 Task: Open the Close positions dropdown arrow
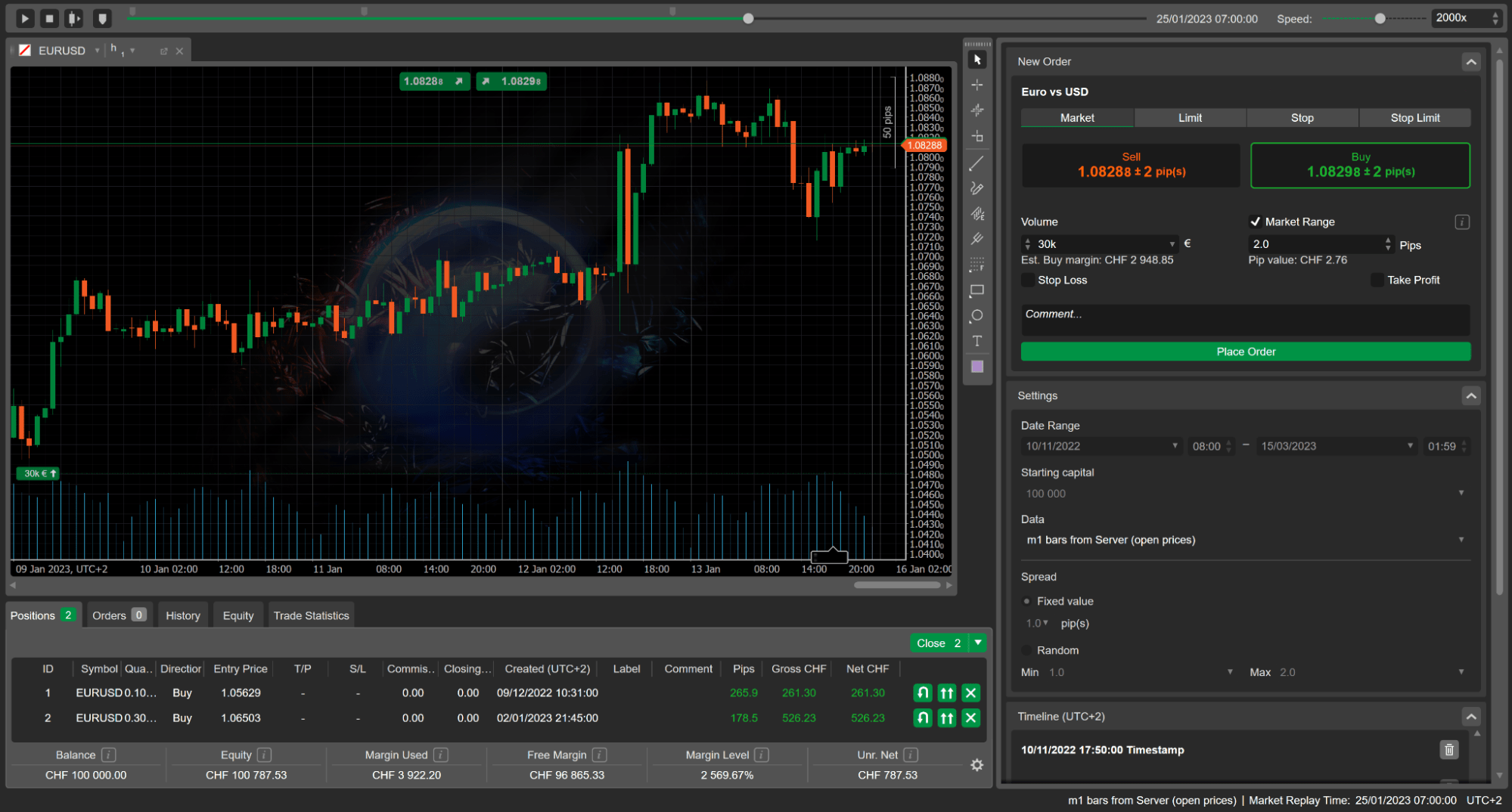978,643
